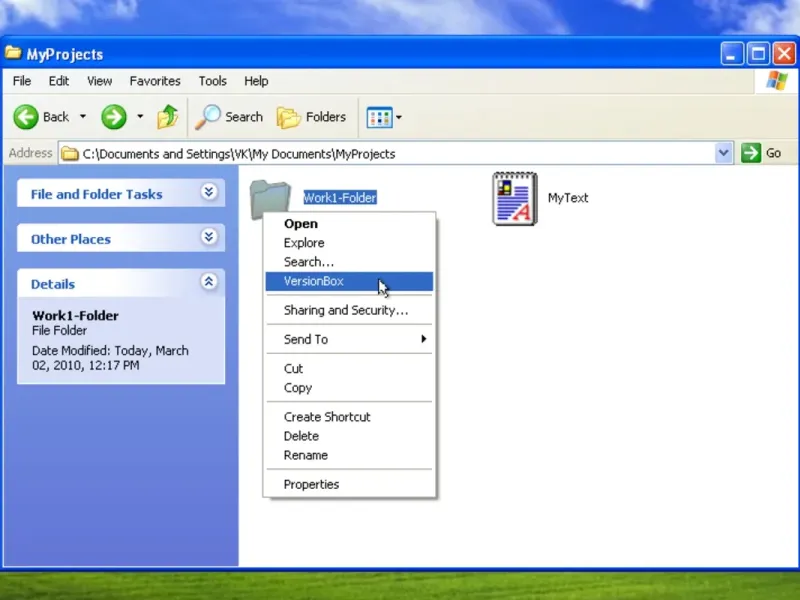Screen dimensions: 800x600
Task: Choose Delete in context menu
Action: [x=349, y=436]
